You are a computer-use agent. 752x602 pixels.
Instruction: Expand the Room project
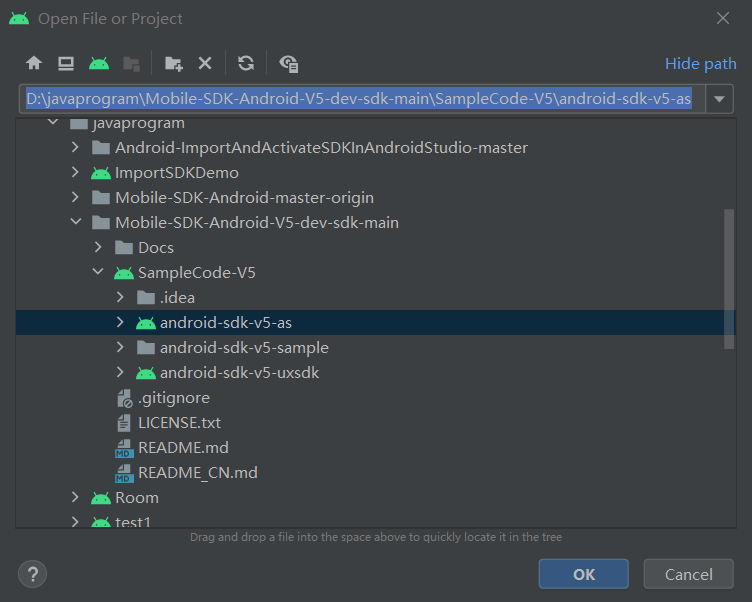(75, 497)
